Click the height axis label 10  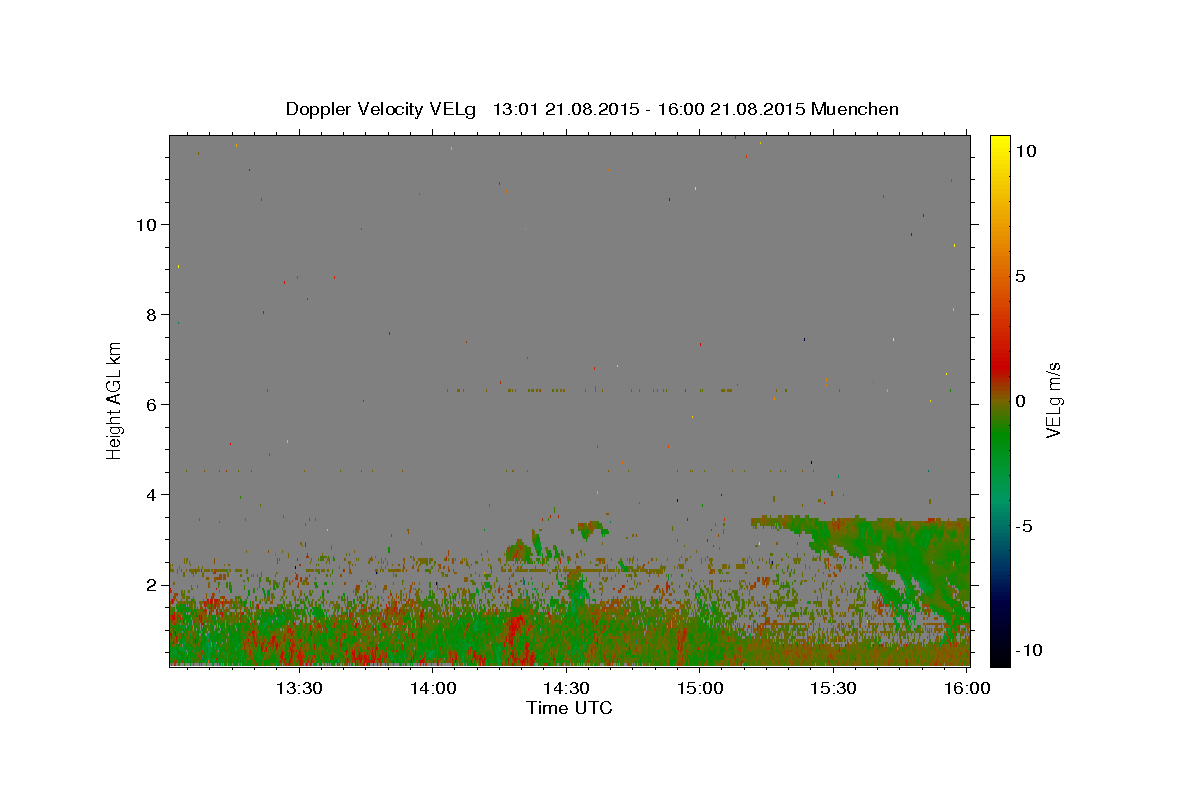(x=147, y=225)
